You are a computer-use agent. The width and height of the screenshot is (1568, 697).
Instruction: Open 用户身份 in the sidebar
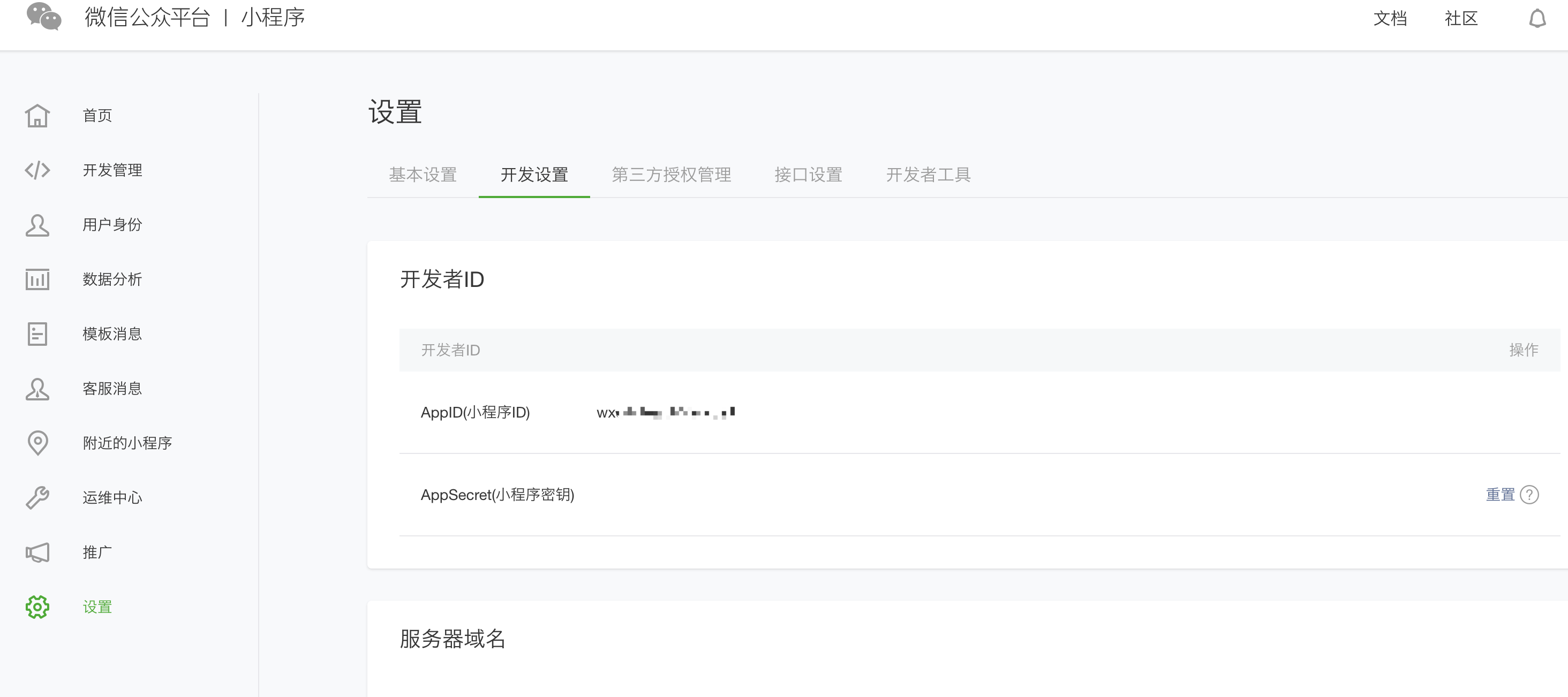[x=112, y=225]
